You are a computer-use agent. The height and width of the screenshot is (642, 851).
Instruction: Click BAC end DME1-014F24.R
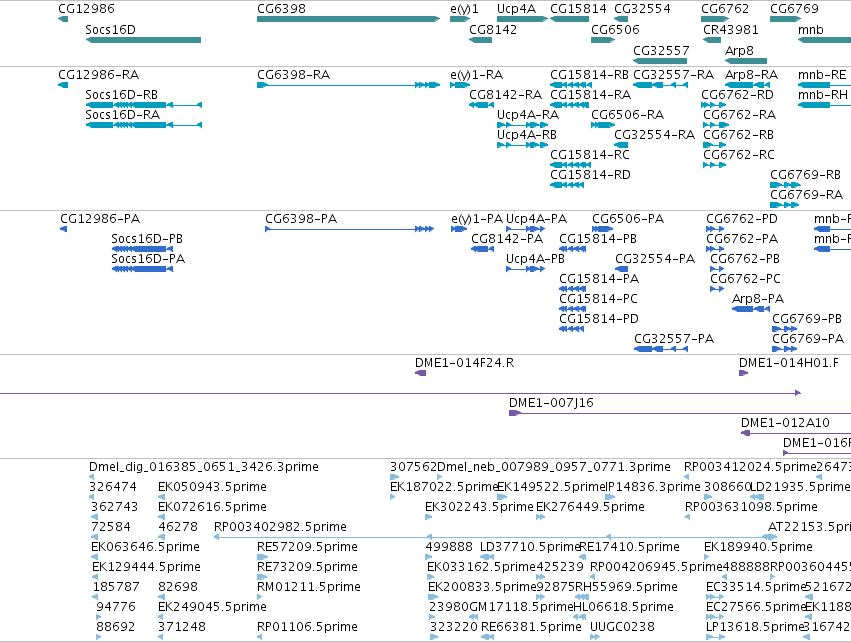pos(421,373)
